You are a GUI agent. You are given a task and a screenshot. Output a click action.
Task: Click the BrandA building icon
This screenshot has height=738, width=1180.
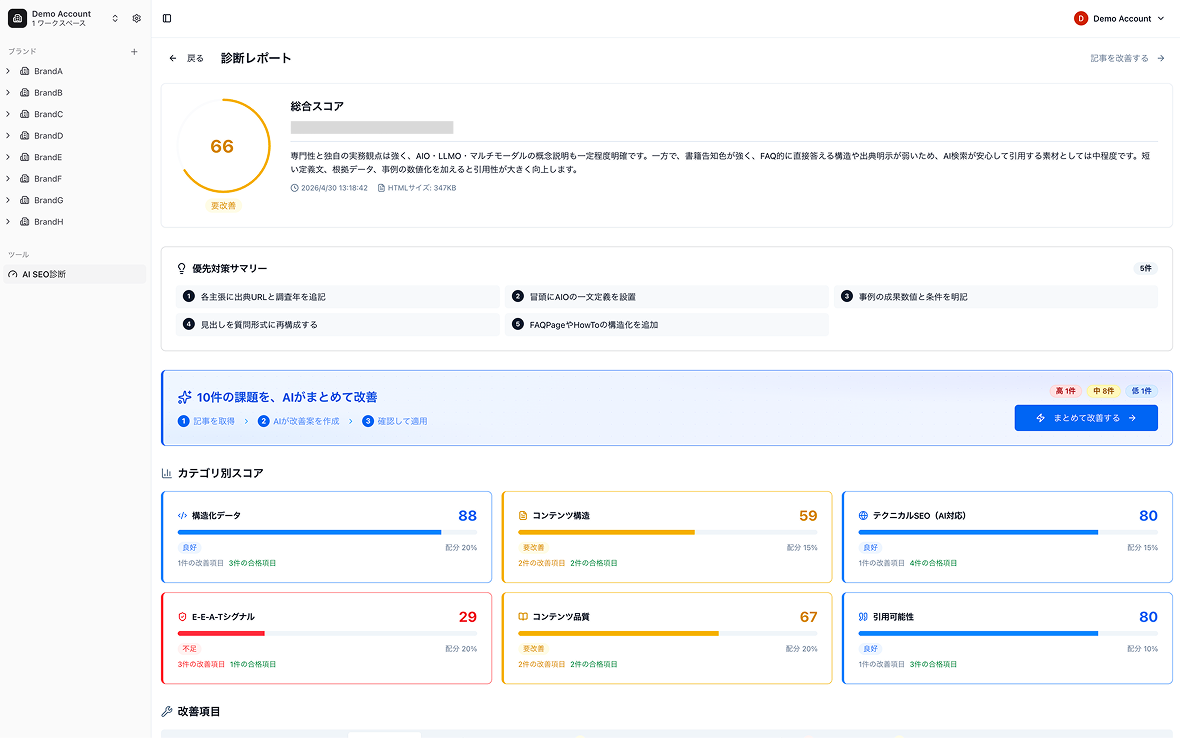click(x=24, y=71)
